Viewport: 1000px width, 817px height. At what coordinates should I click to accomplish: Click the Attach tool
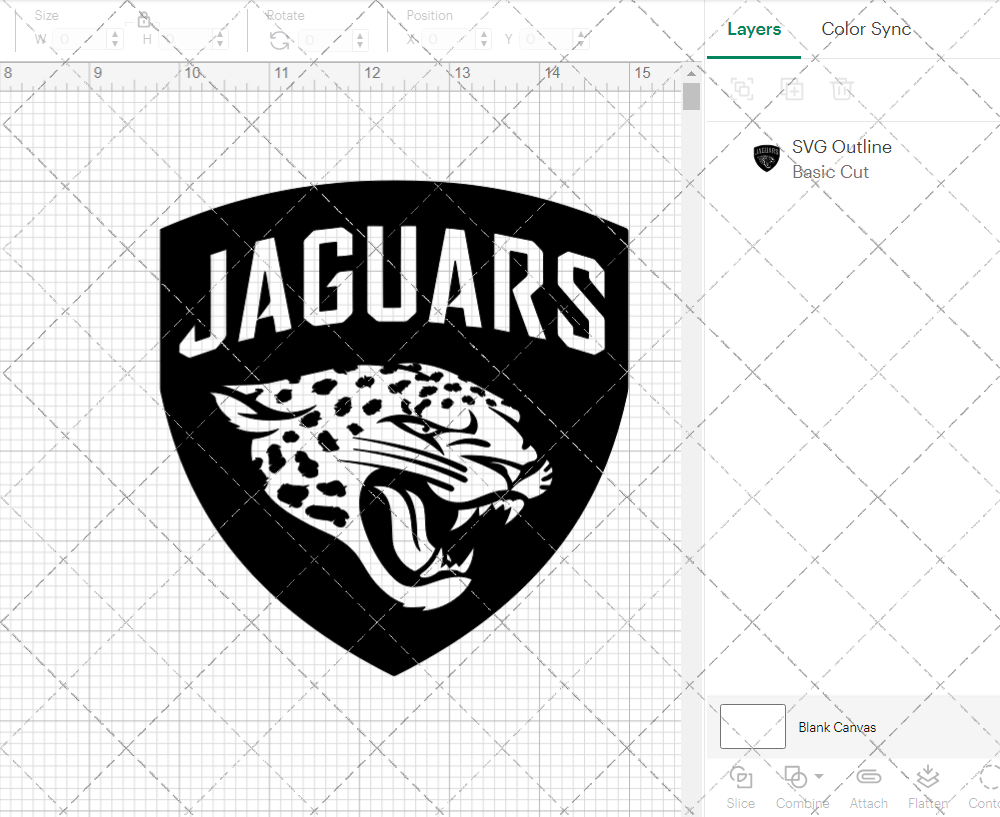click(x=868, y=788)
